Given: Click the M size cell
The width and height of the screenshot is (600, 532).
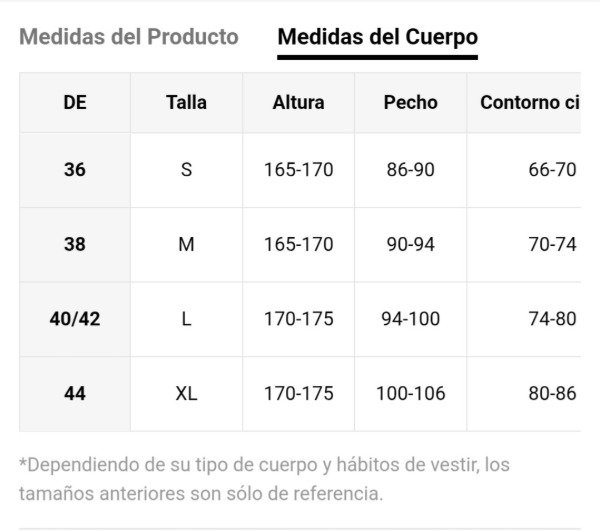Looking at the screenshot, I should [186, 244].
